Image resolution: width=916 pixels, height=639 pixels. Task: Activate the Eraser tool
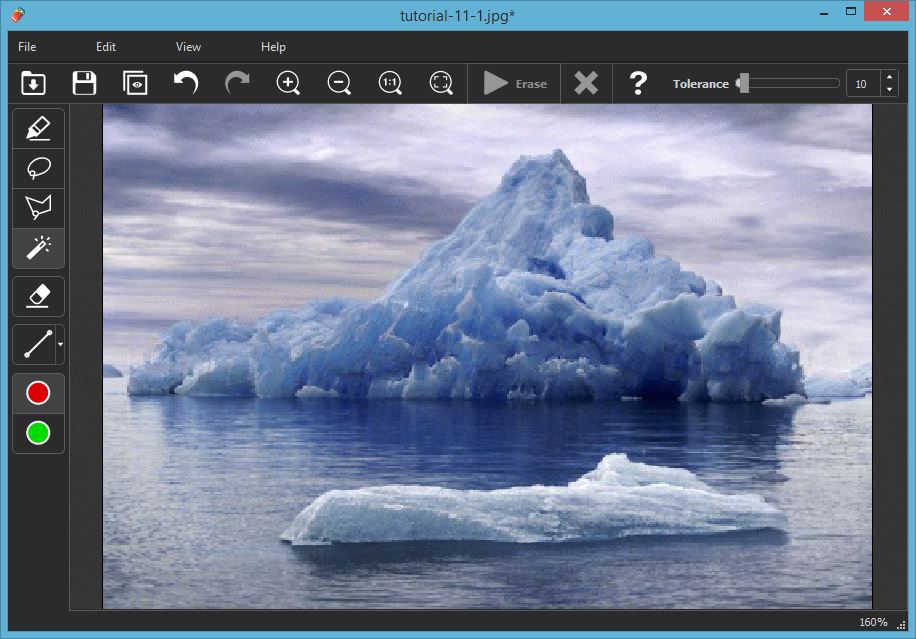coord(37,296)
